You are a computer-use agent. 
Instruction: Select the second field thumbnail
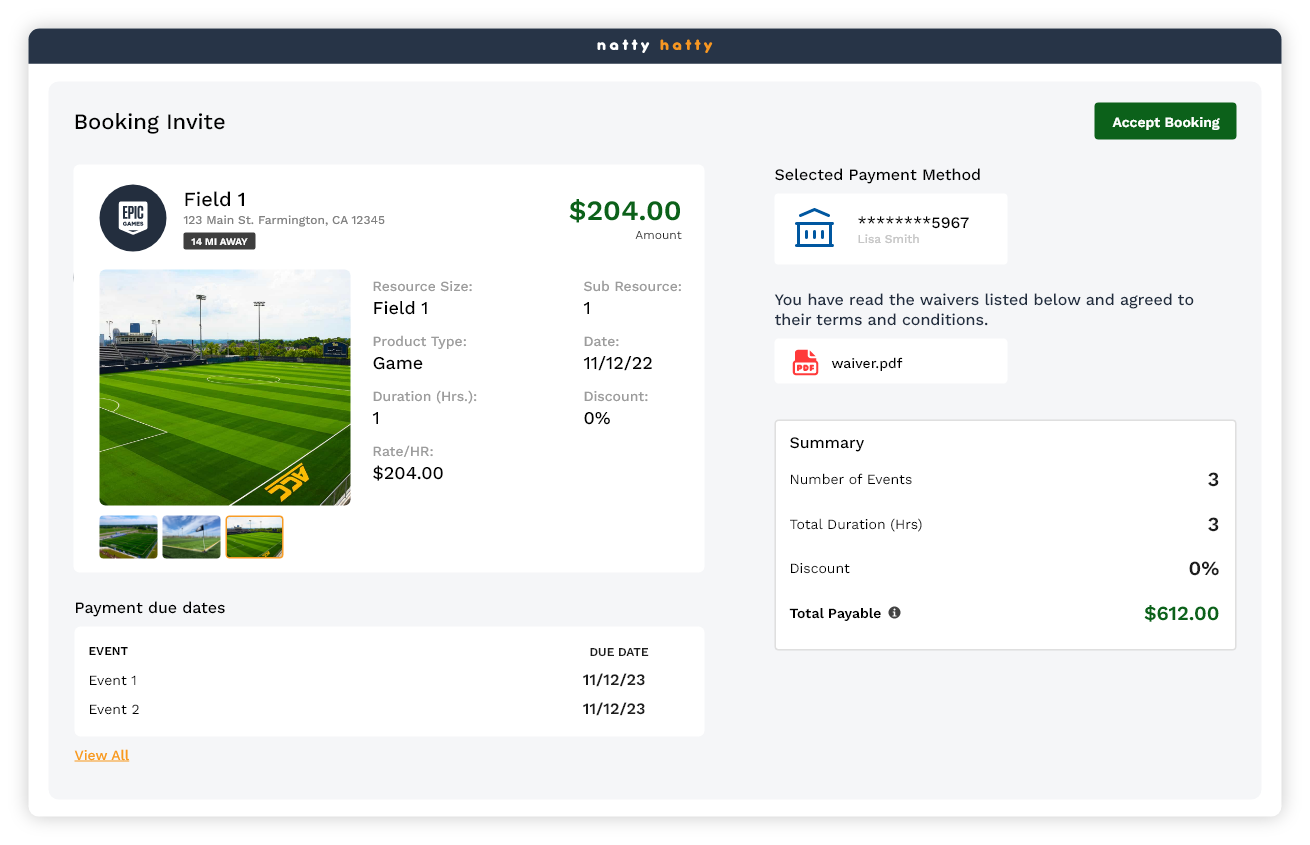coord(191,536)
